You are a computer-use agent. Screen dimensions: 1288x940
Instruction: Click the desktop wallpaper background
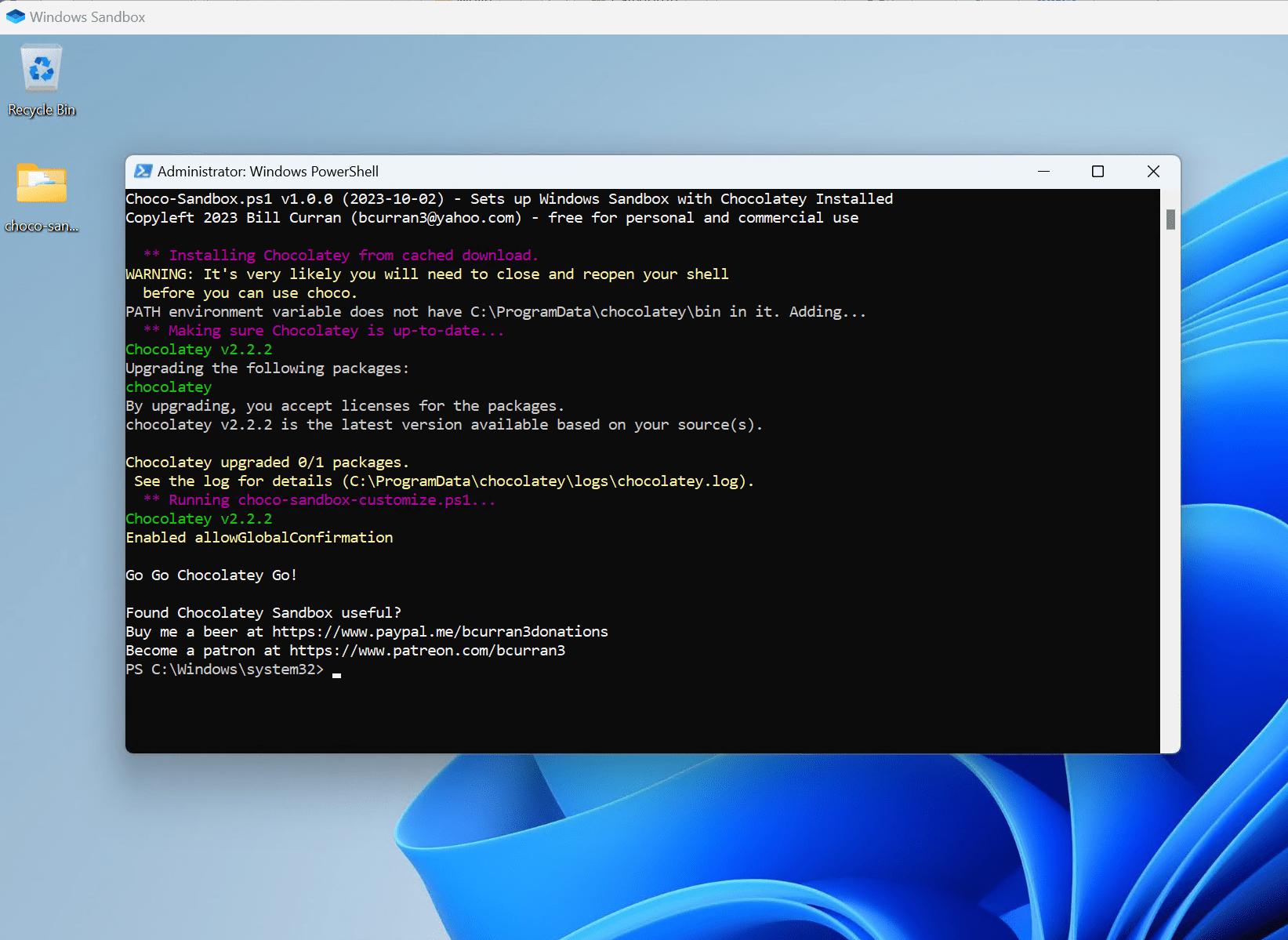tap(627, 862)
